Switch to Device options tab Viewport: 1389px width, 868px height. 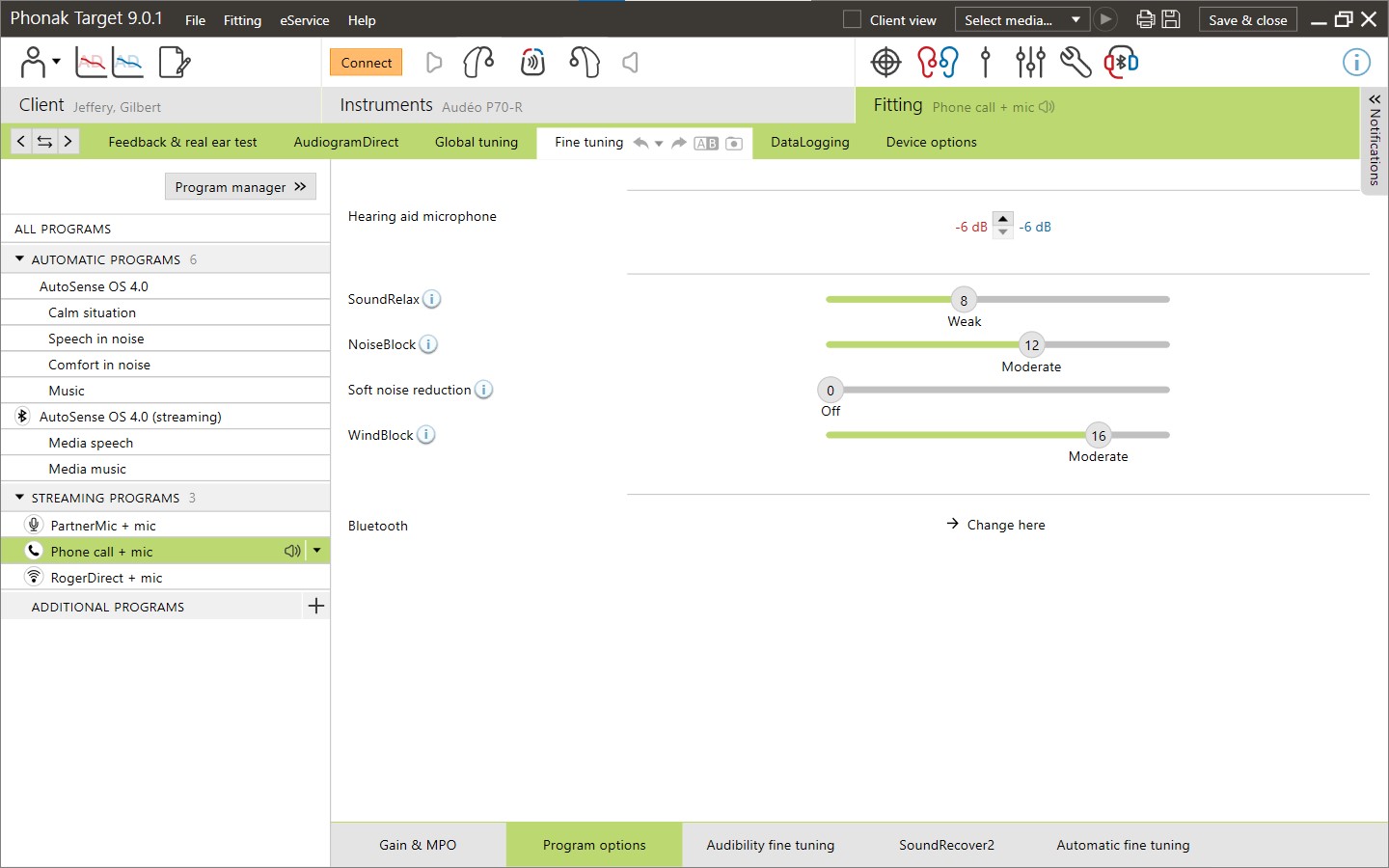[932, 142]
